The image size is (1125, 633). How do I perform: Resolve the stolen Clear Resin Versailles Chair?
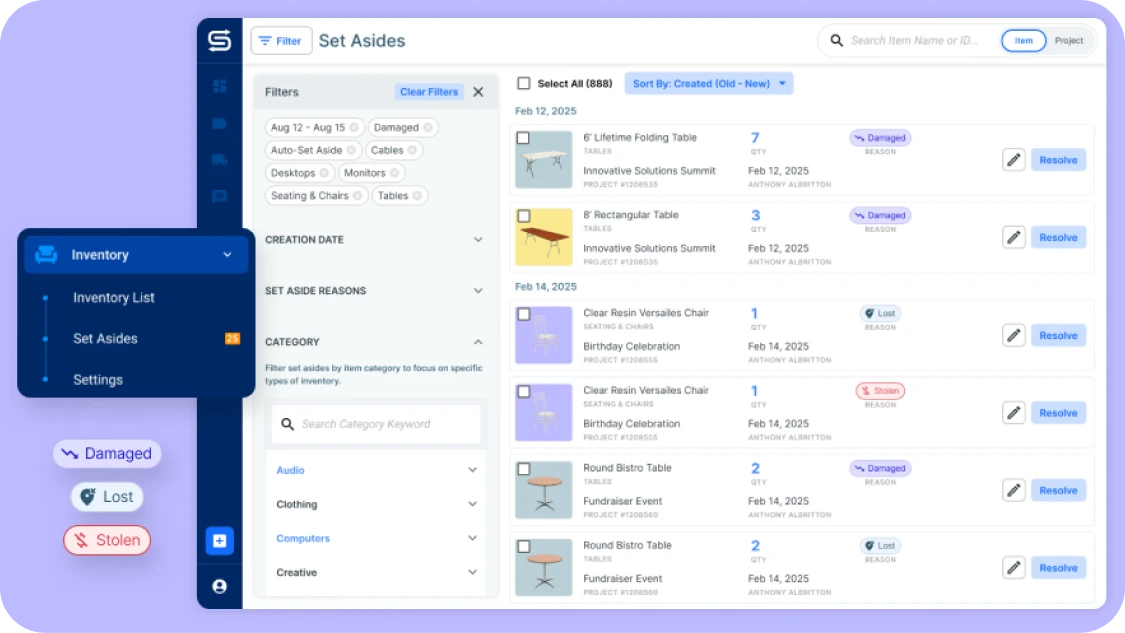point(1057,413)
